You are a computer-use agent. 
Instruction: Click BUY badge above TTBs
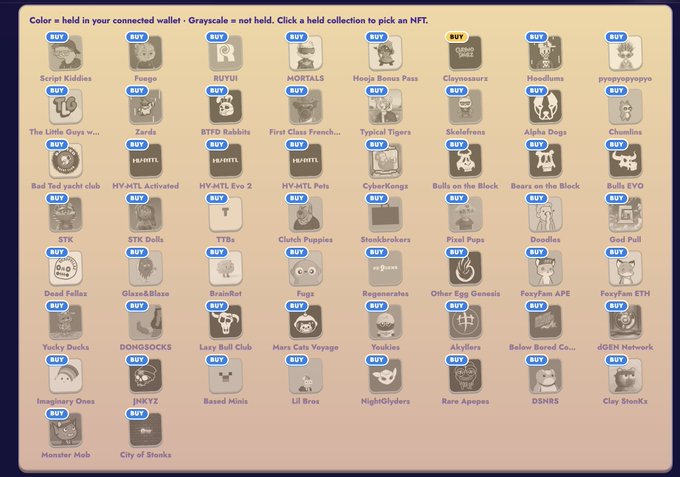point(216,198)
